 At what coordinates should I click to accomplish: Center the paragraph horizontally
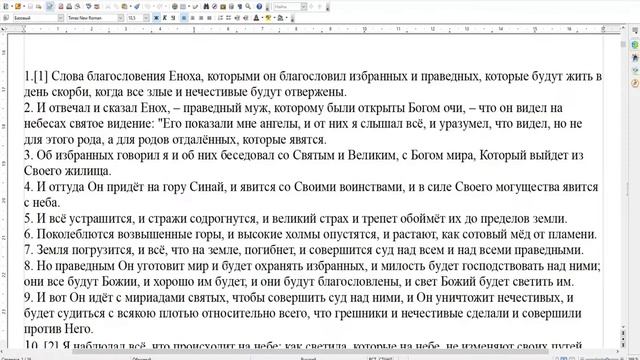pyautogui.click(x=192, y=18)
